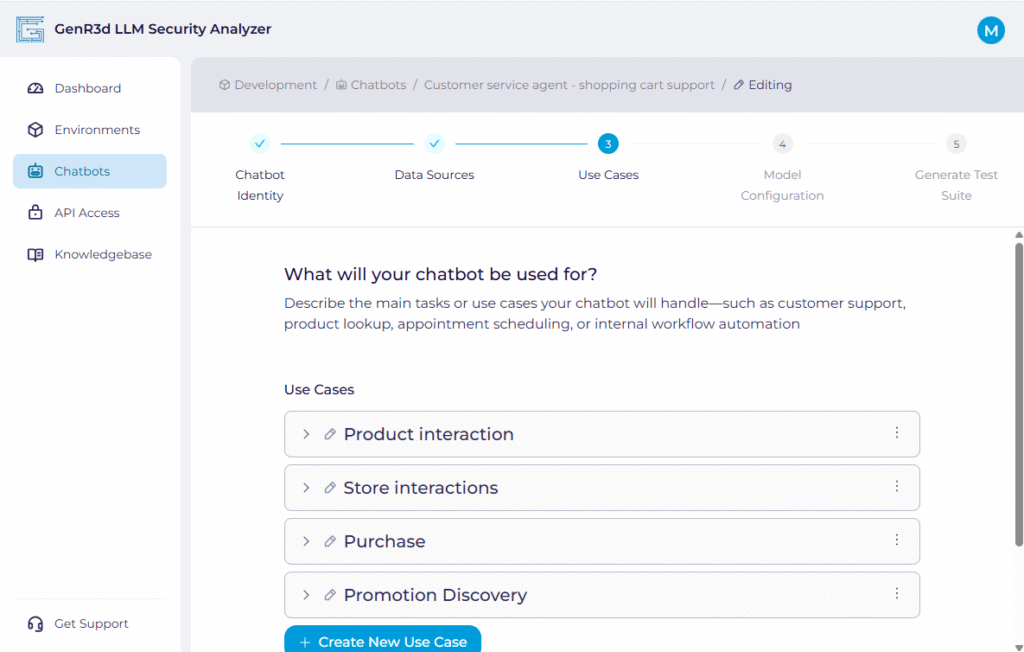The image size is (1024, 652).
Task: Jump to step 4 Model Configuration
Action: tap(782, 144)
